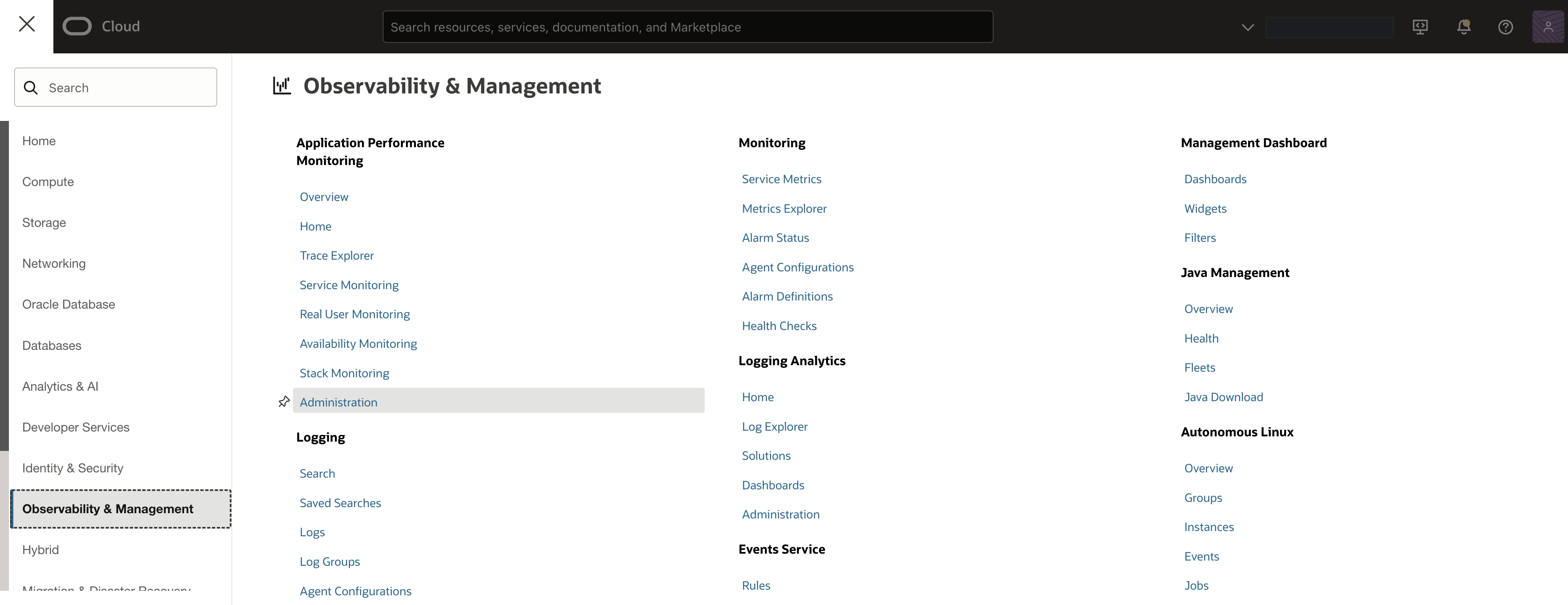Open the help question mark icon
Viewport: 1568px width, 605px height.
(1505, 27)
